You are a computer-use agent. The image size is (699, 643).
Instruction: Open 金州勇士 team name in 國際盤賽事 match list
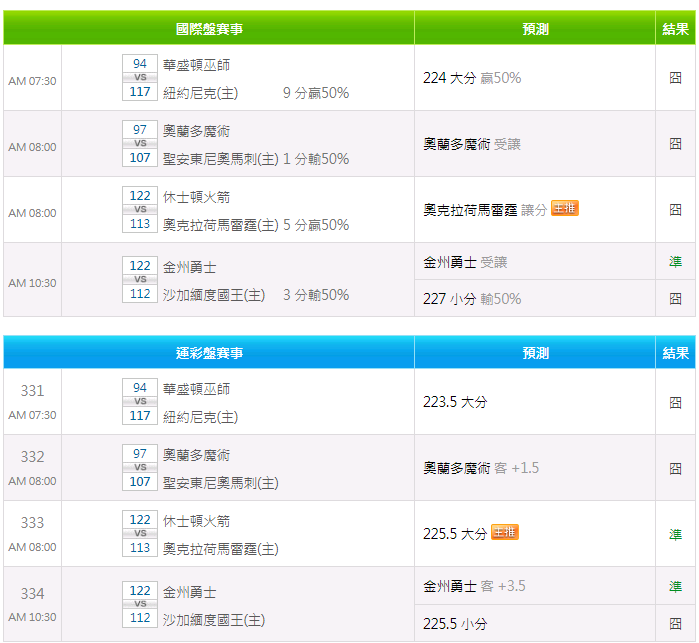coord(189,268)
